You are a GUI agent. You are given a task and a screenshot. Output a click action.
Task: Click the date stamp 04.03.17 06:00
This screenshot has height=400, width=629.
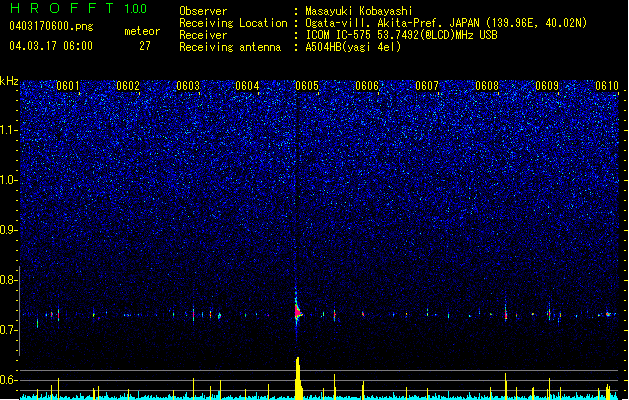[51, 46]
